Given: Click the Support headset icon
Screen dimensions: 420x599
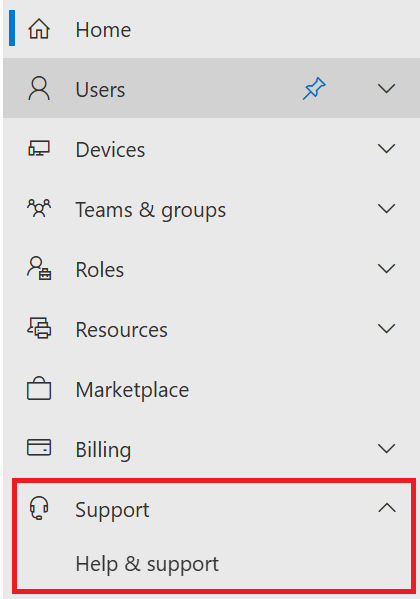Looking at the screenshot, I should click(39, 508).
